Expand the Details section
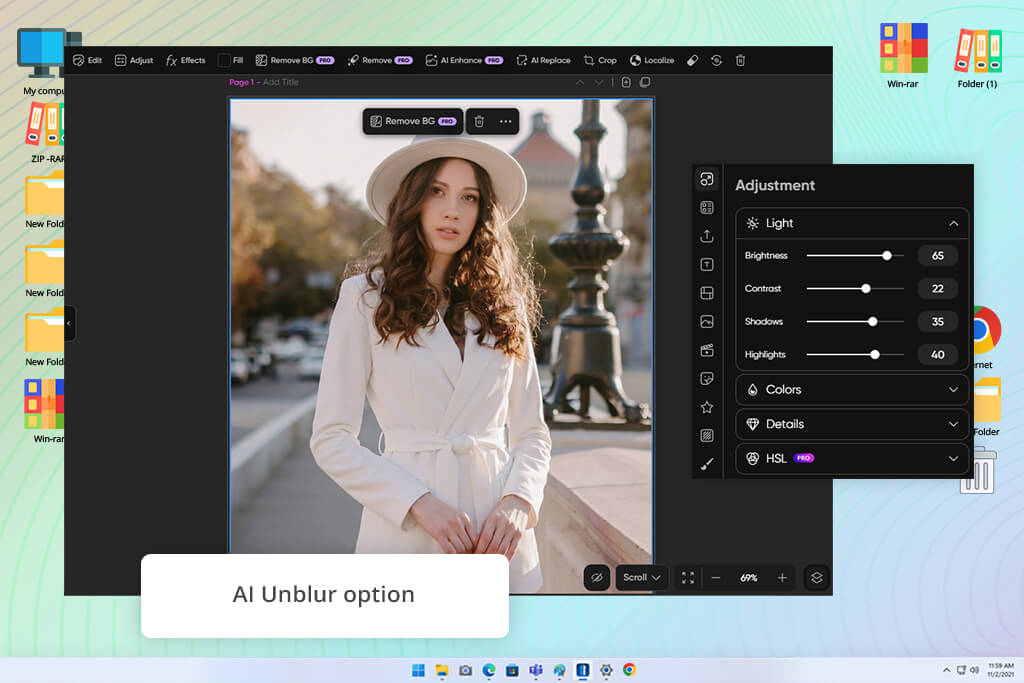 (x=852, y=424)
